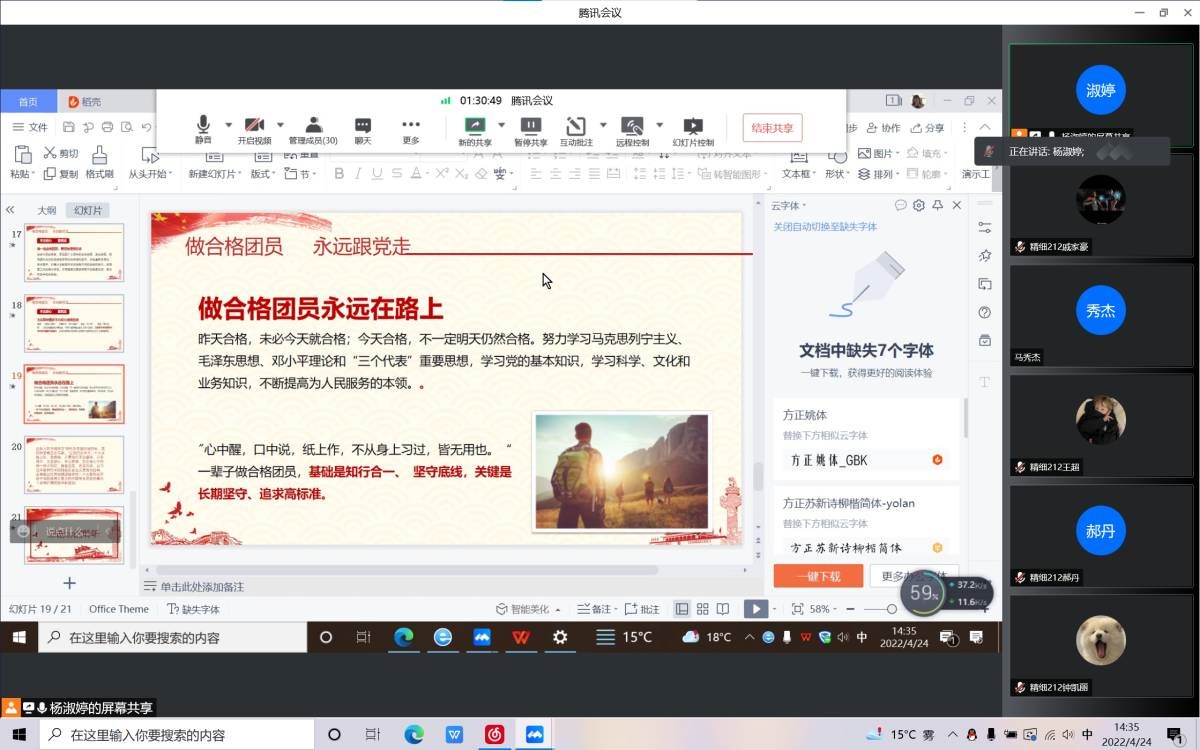Start slideshow from beginning (从头开始)

[150, 163]
